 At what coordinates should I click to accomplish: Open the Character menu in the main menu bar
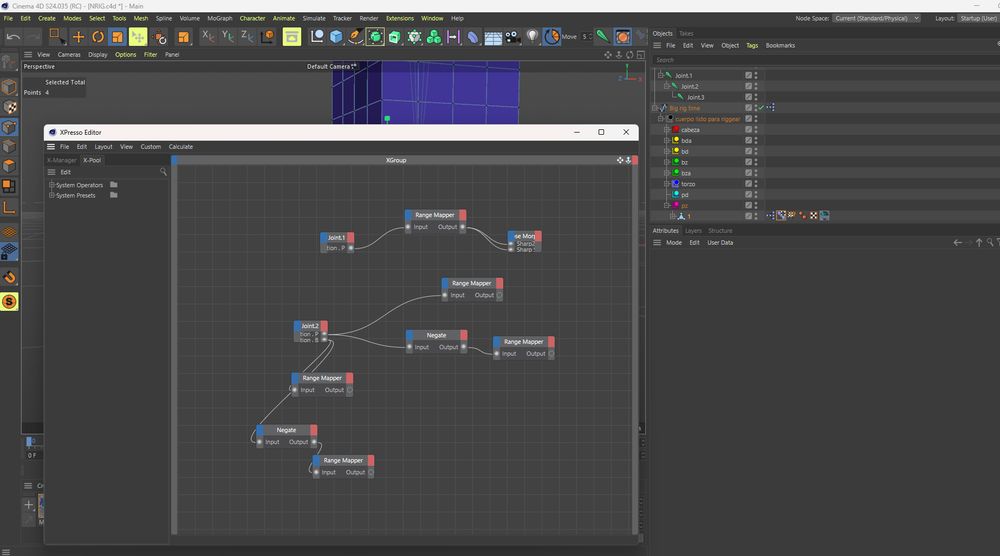(252, 18)
